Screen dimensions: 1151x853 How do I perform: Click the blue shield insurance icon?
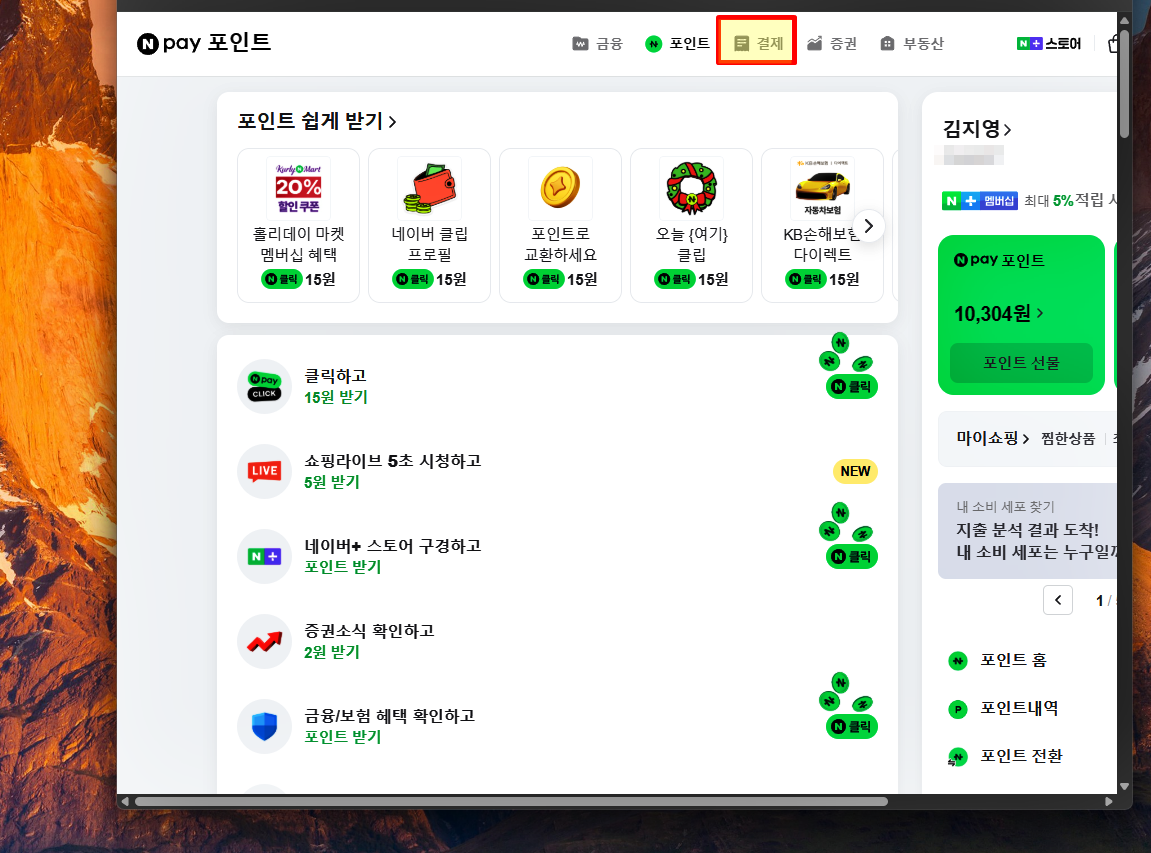(264, 727)
